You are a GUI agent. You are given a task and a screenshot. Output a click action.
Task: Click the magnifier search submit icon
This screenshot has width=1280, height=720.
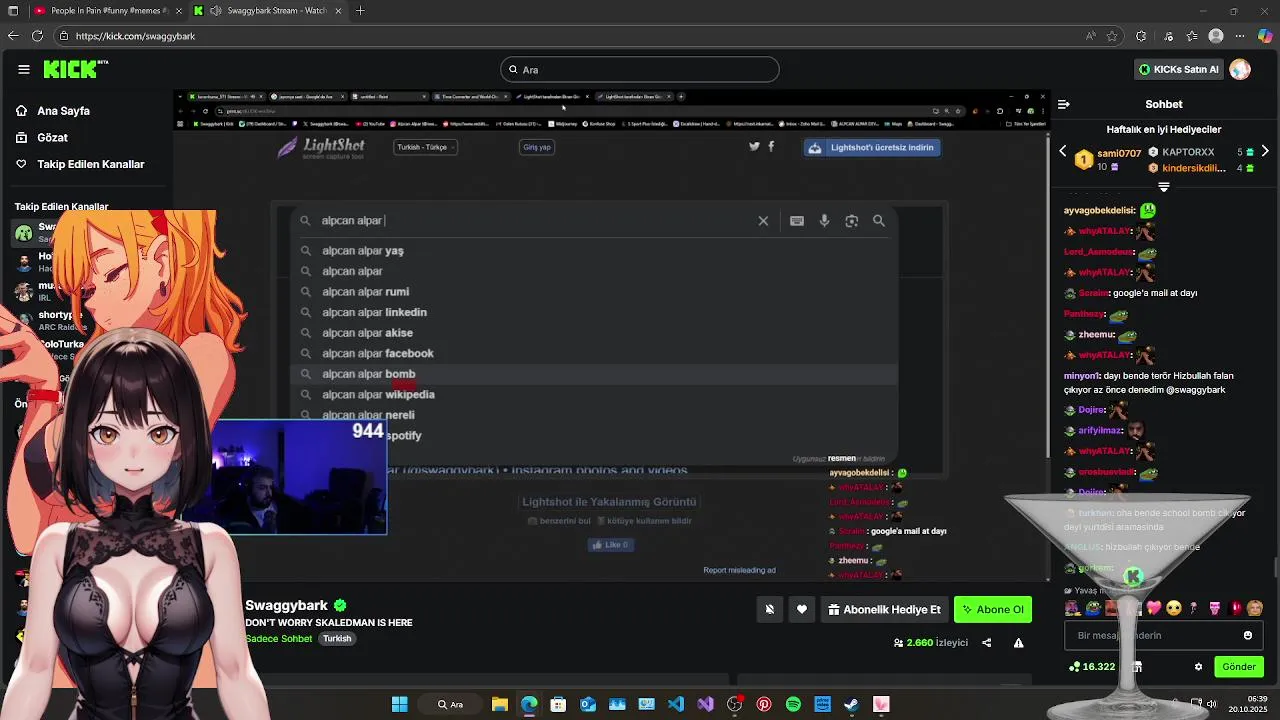(879, 221)
